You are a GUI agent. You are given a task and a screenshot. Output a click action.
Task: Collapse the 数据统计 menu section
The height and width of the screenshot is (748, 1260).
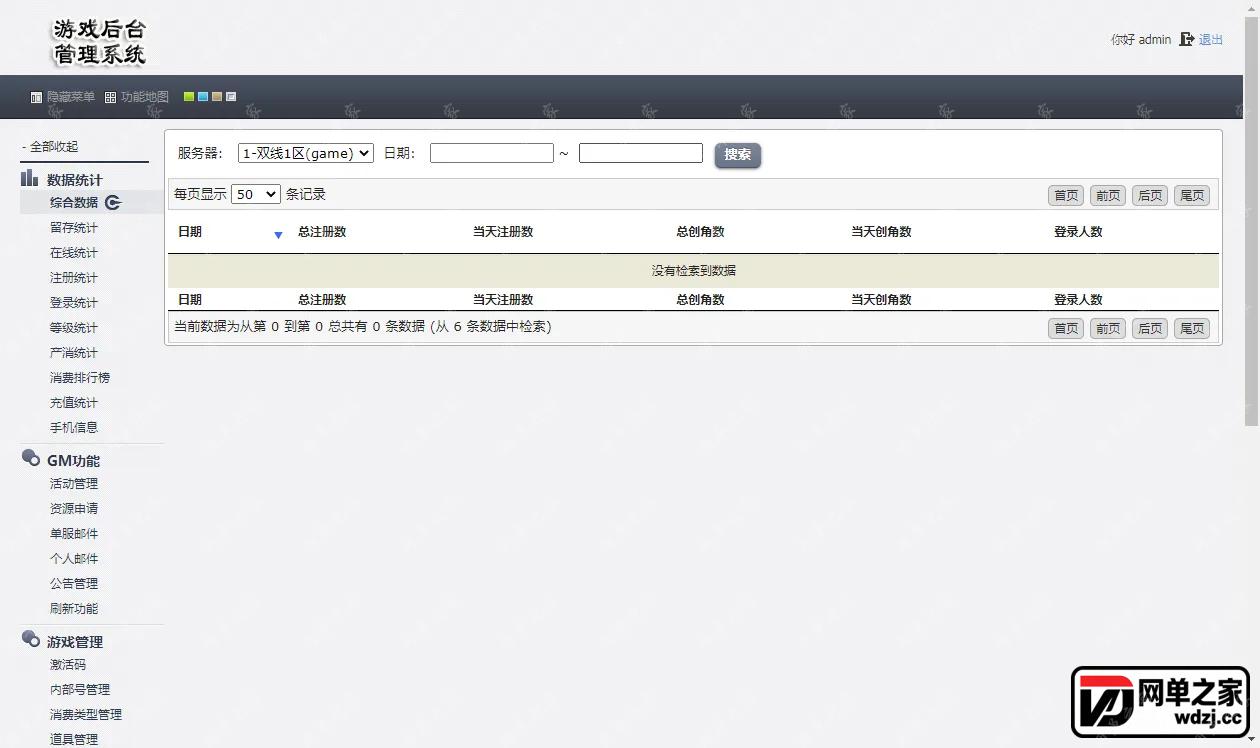(74, 180)
